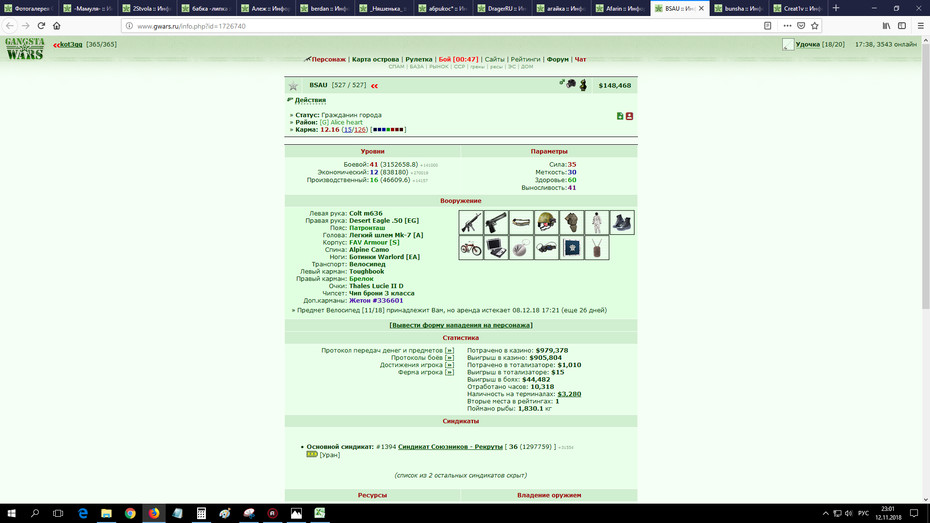Click the Mk-7 helmet item icon
The width and height of the screenshot is (930, 523).
[x=546, y=222]
